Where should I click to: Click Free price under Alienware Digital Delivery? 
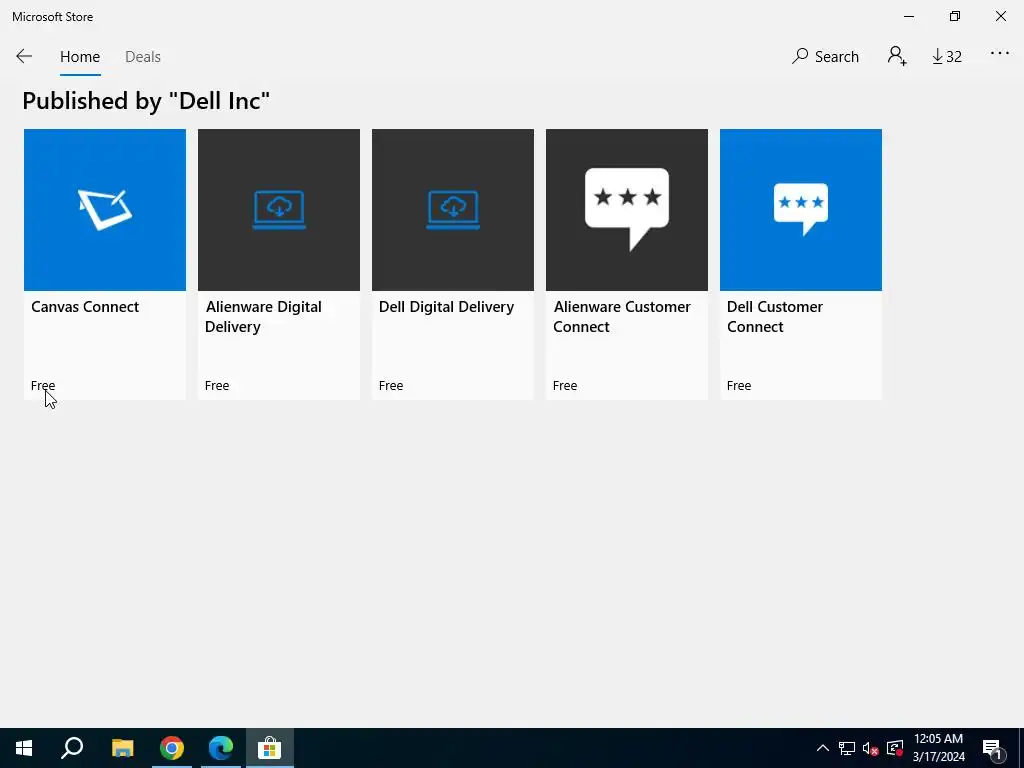click(x=217, y=385)
